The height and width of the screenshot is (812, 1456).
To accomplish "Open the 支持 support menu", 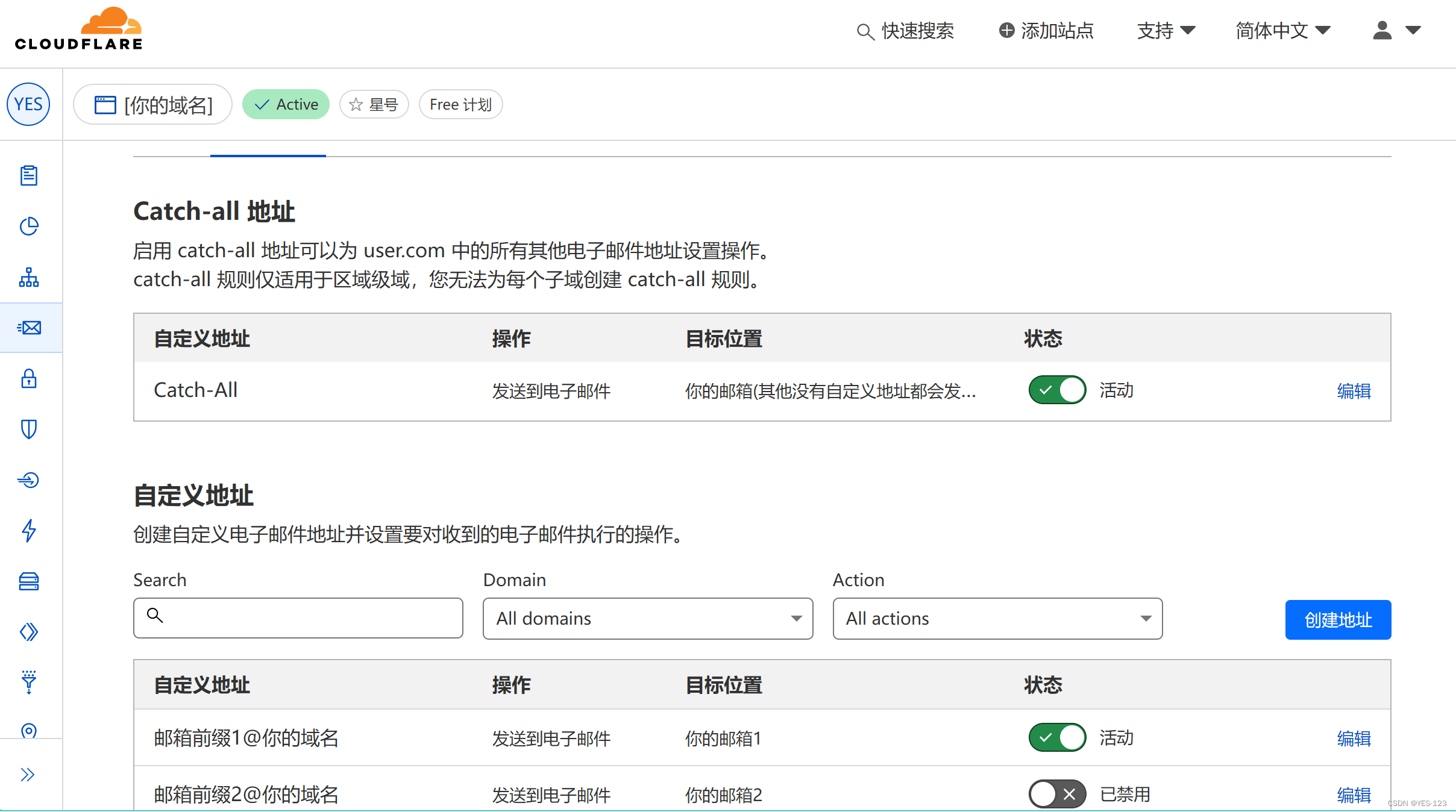I will tap(1166, 30).
